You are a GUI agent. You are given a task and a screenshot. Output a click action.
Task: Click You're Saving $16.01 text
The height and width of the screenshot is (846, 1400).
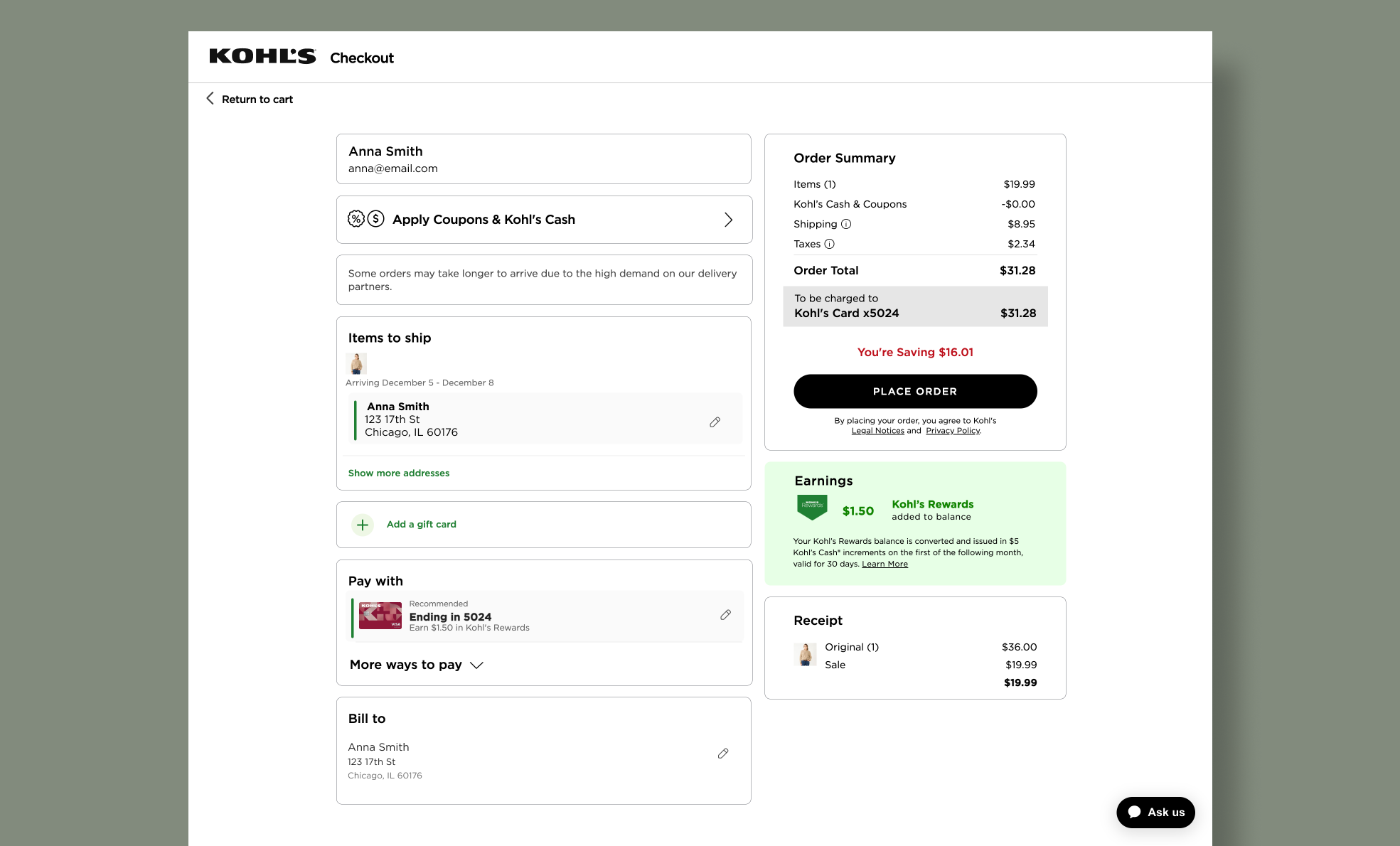coord(915,353)
